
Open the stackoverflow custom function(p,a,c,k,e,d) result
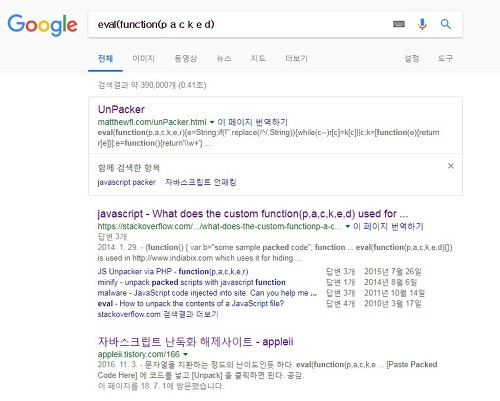click(253, 214)
